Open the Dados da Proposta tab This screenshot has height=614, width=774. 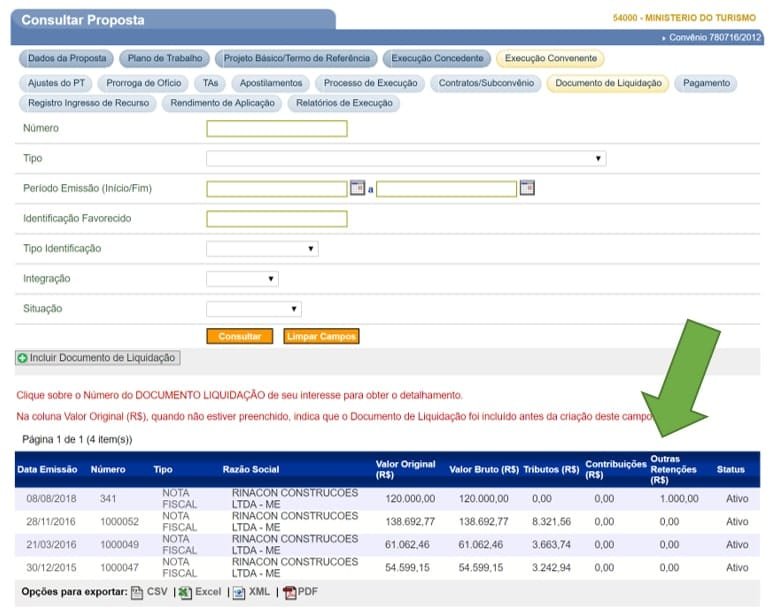67,58
